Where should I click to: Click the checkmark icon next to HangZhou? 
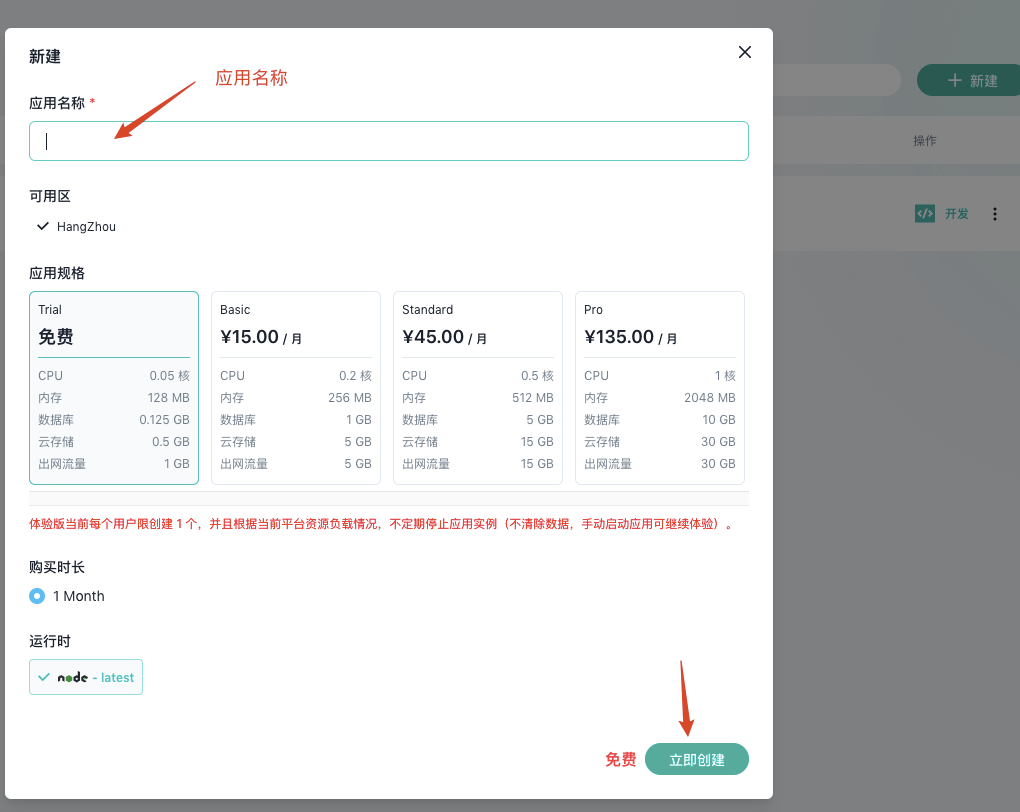(43, 227)
